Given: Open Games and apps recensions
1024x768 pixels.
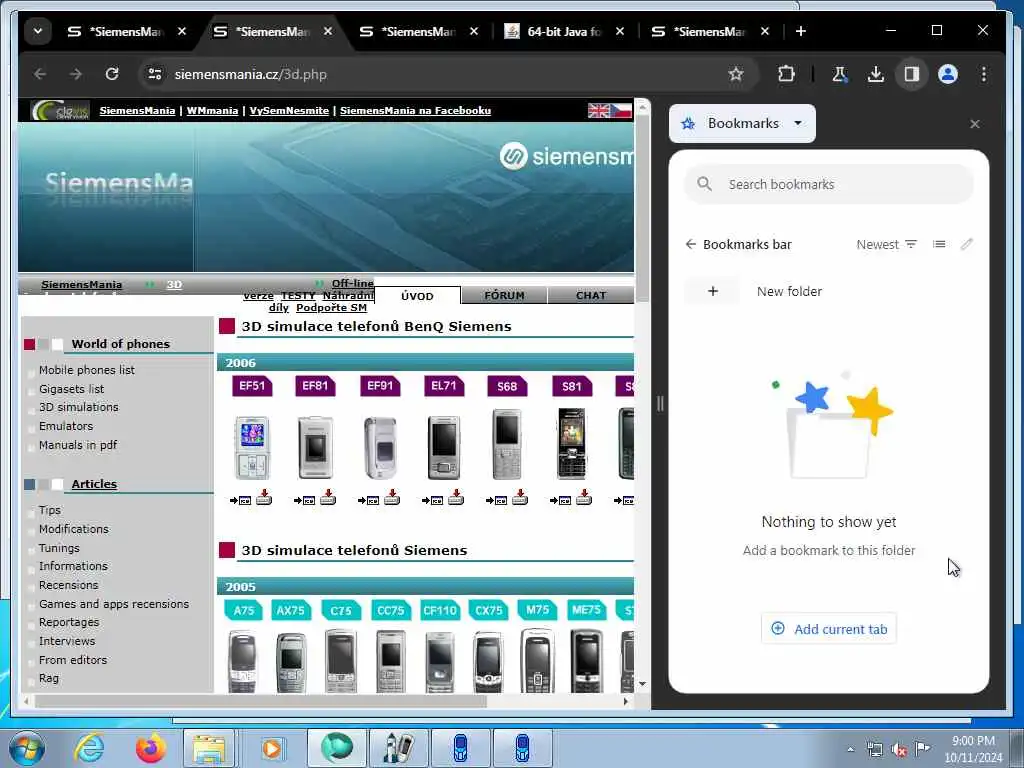Looking at the screenshot, I should [x=114, y=604].
